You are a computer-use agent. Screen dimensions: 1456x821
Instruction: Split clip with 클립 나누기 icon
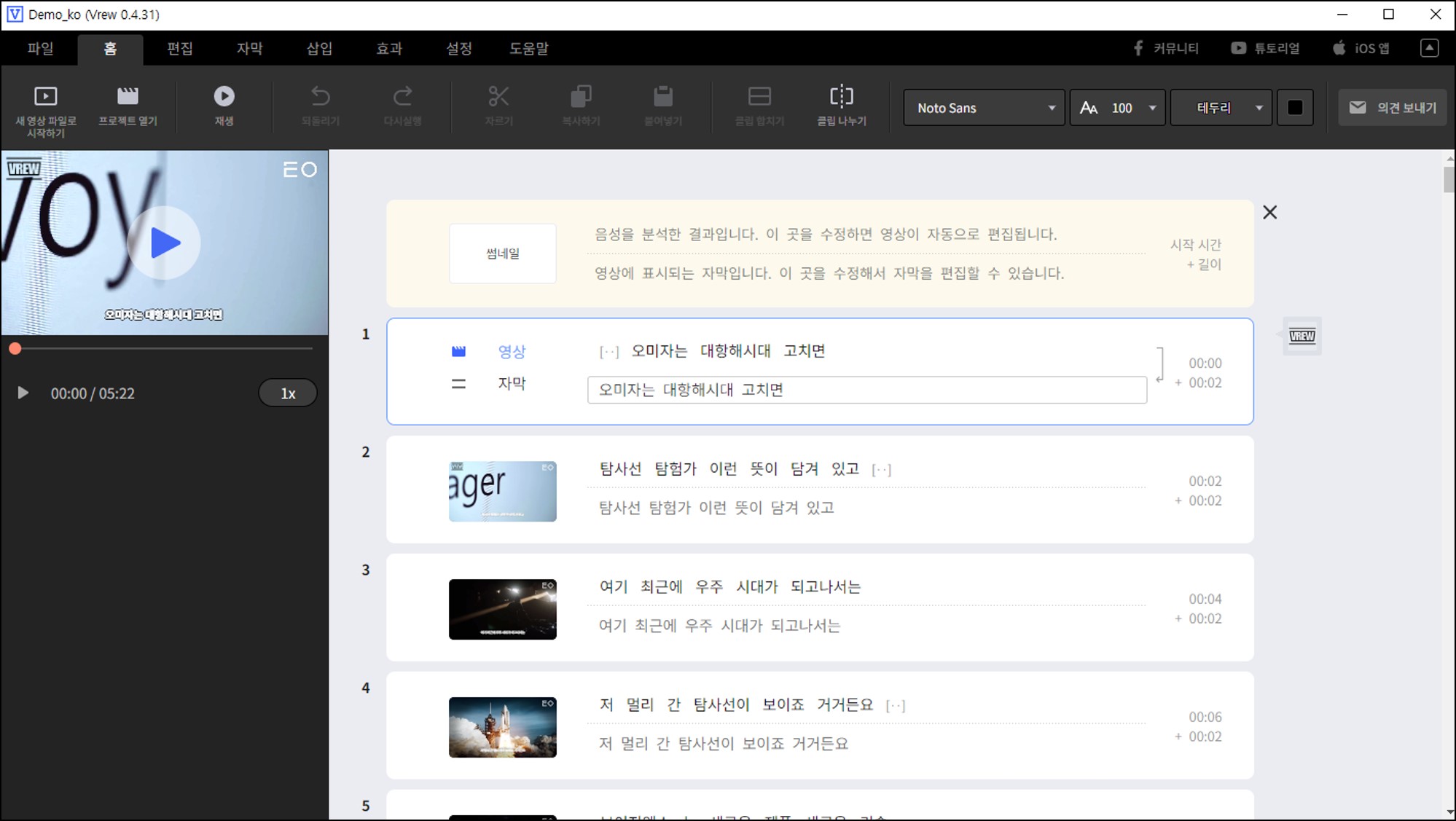point(842,95)
